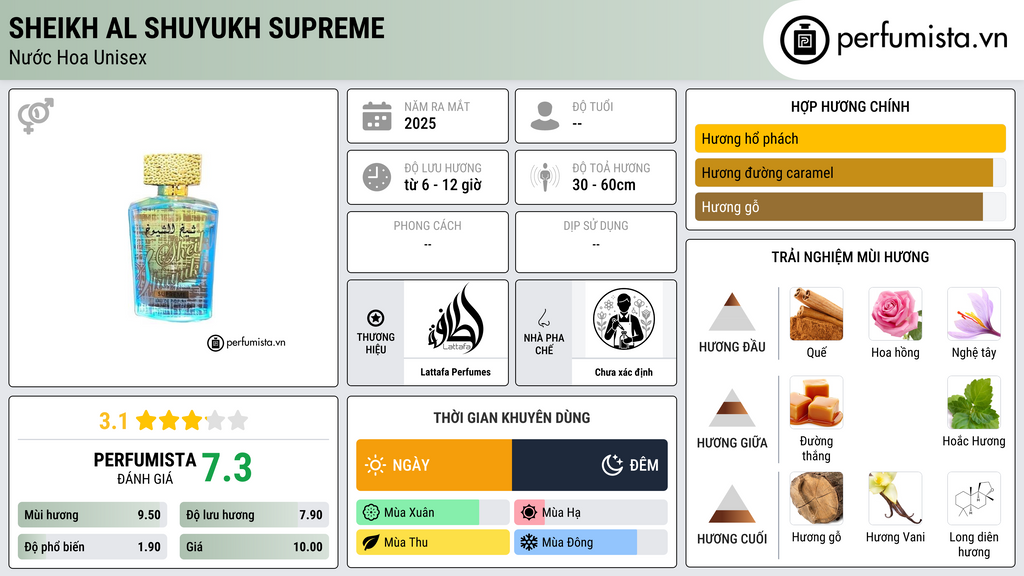Open the Lattafa brand logo

(x=455, y=319)
